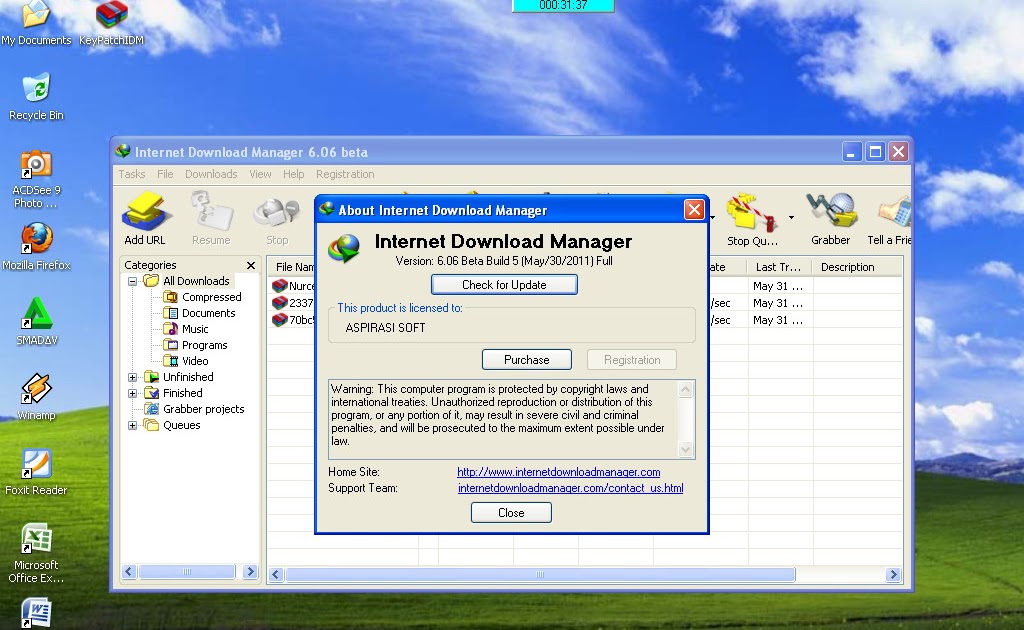Select the Microsoft Word desktop shortcut
Screen dimensions: 1024x630
36,614
